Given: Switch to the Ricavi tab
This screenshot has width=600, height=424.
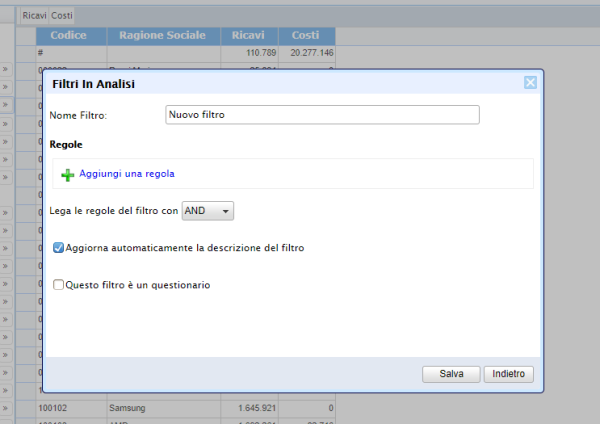Looking at the screenshot, I should coord(35,16).
